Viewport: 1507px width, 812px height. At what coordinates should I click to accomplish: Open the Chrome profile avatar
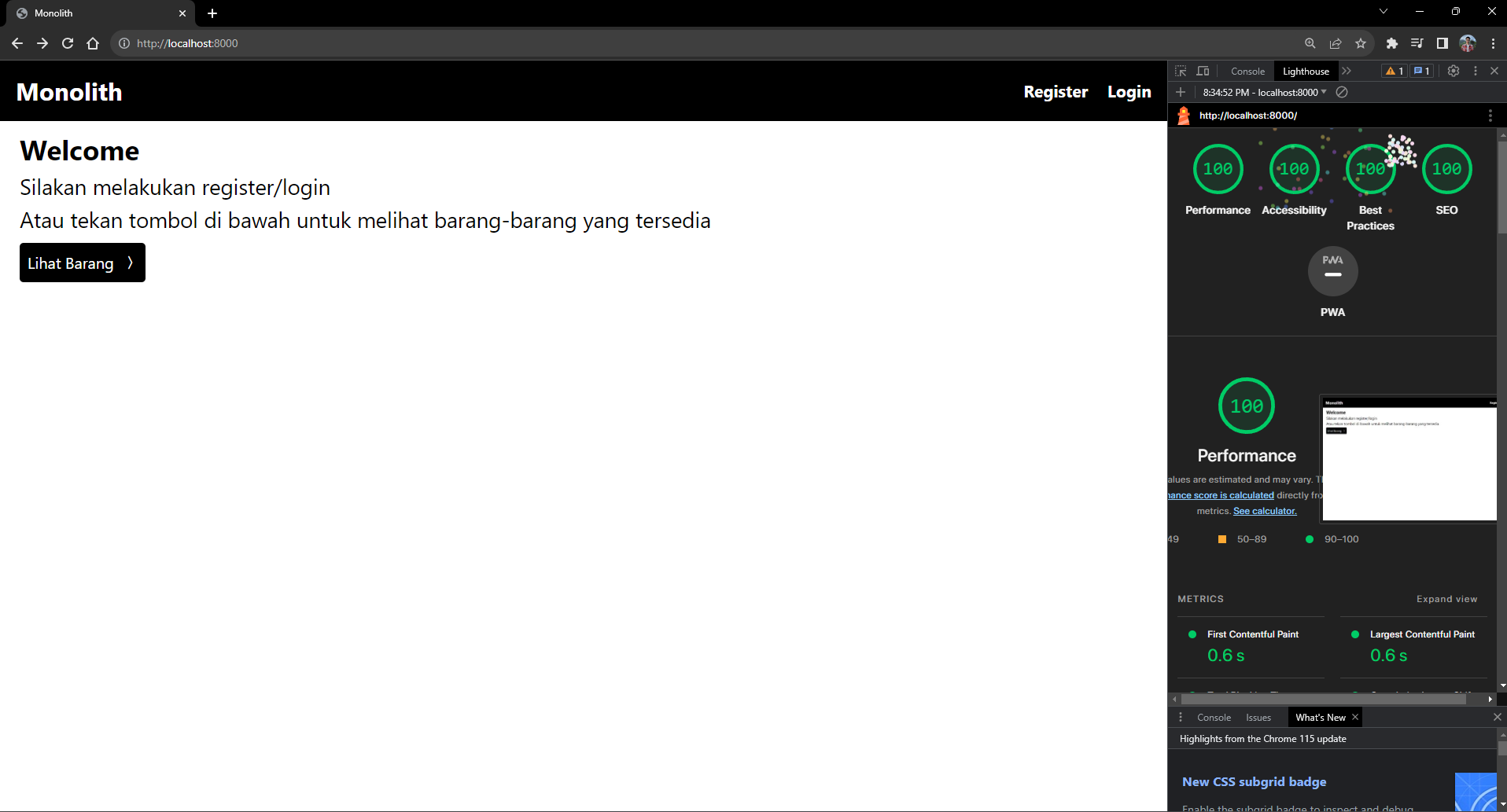tap(1468, 43)
